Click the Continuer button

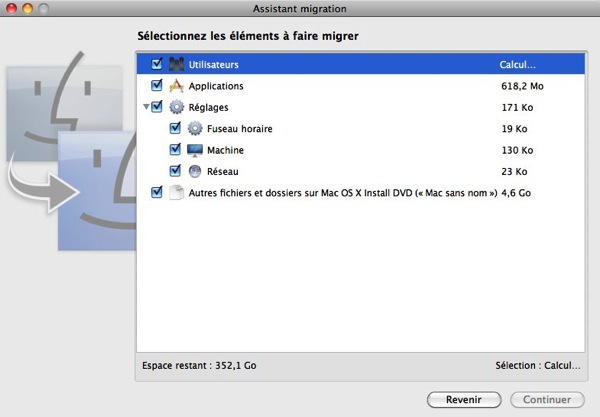tap(547, 399)
